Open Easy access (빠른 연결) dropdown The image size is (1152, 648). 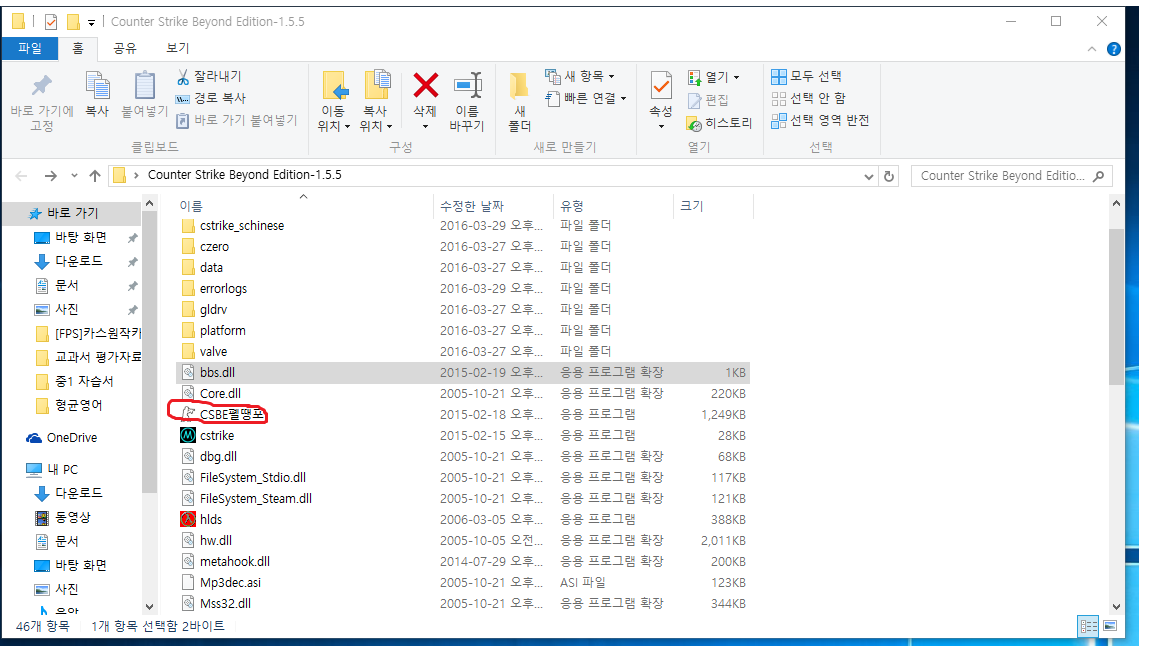tap(586, 98)
